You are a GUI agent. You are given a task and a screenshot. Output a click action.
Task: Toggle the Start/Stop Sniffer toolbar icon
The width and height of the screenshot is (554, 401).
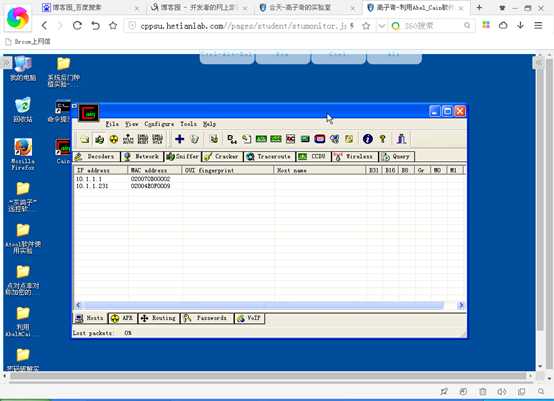100,139
